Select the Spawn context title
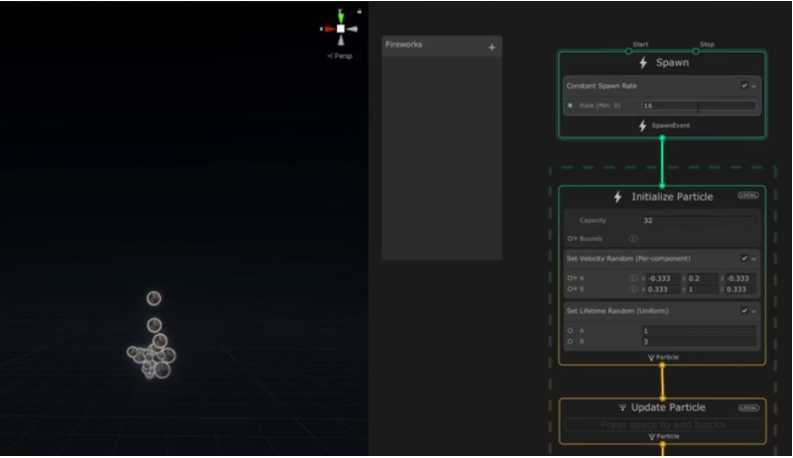 click(x=672, y=63)
